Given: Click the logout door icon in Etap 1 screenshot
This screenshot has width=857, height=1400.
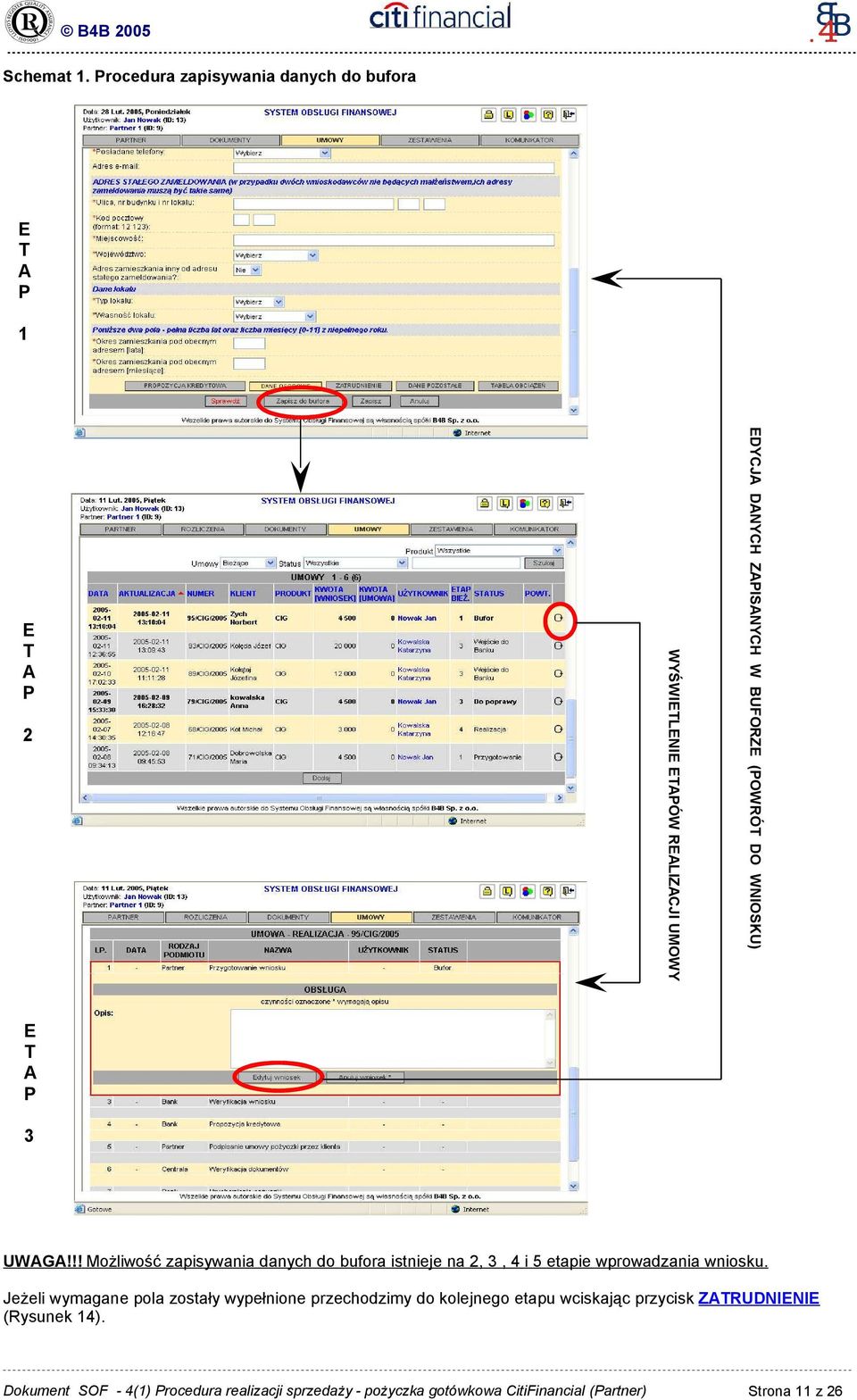Looking at the screenshot, I should point(568,115).
